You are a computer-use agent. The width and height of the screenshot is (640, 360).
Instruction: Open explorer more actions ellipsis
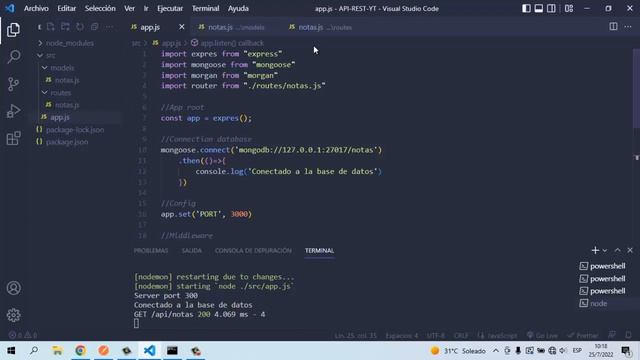109,27
